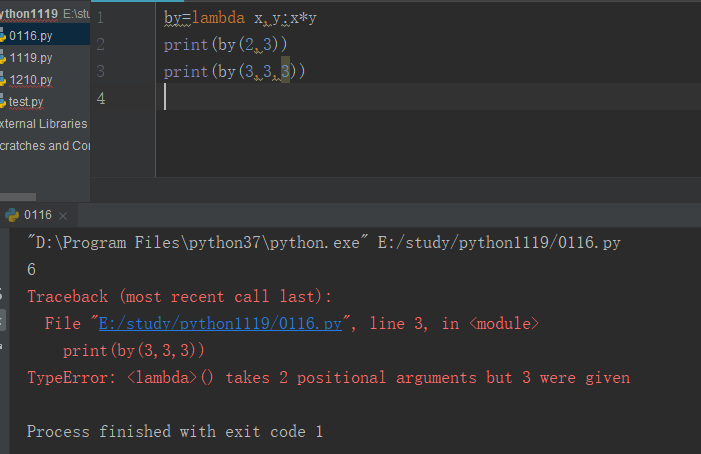
Task: Open the E:/study/python1119/0116.py traceback link
Action: tap(220, 324)
